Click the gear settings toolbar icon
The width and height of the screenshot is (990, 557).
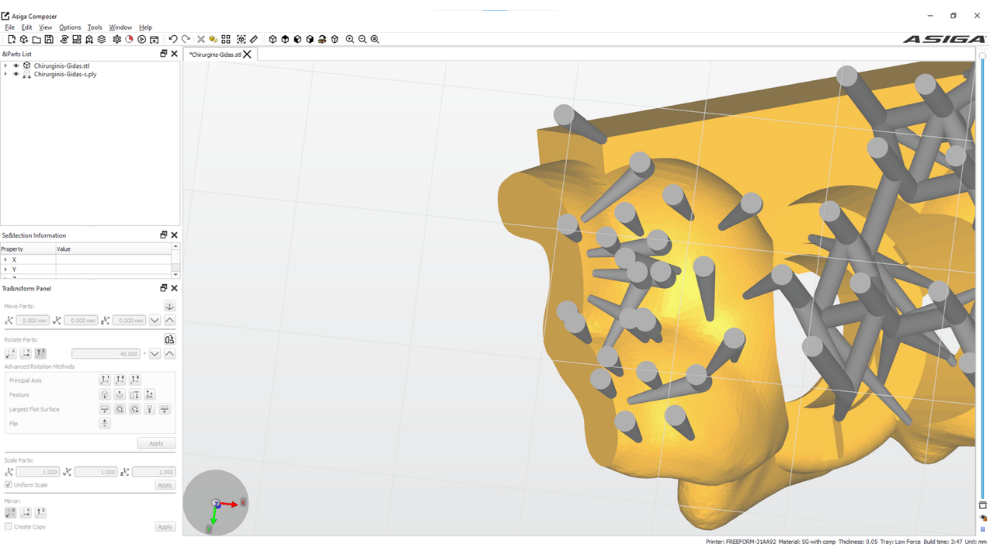pos(117,39)
